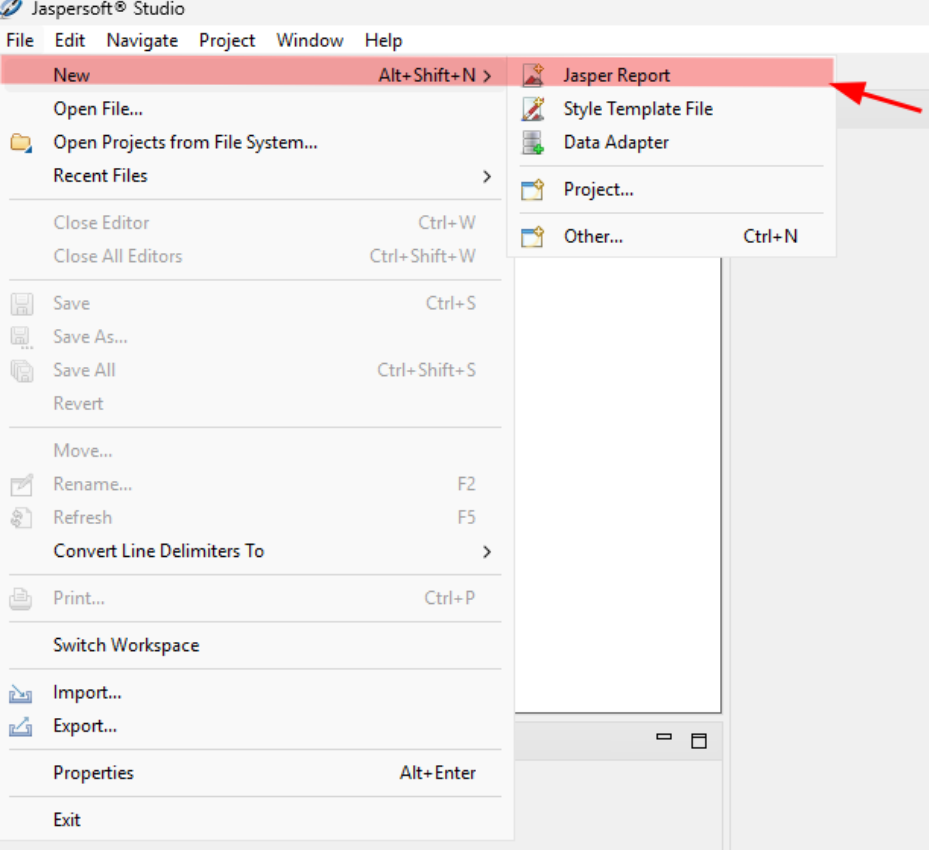
Task: Minimize the bottom panel view
Action: tap(664, 738)
